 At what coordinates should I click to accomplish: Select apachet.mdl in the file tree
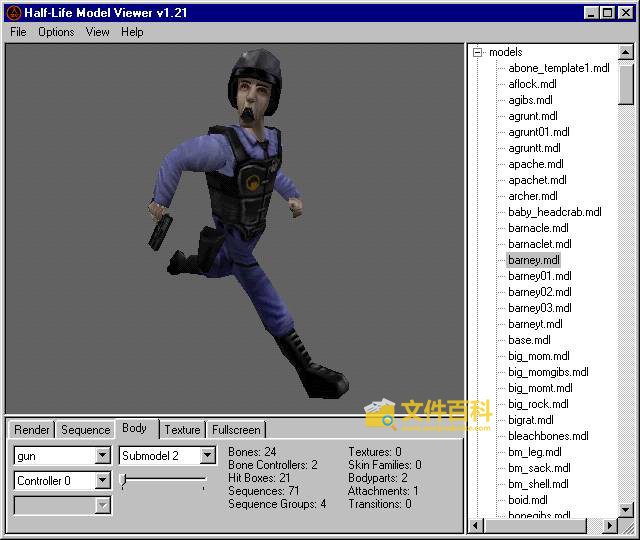537,180
